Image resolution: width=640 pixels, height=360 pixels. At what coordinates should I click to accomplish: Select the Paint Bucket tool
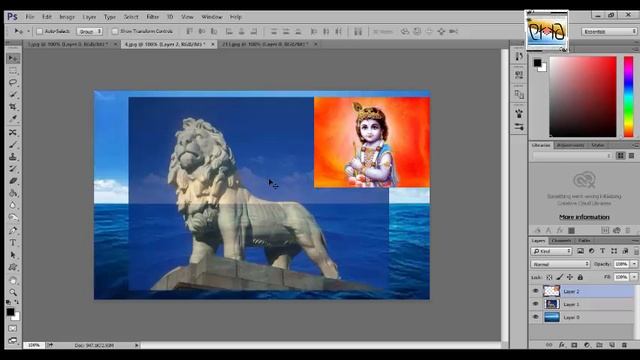[x=13, y=193]
